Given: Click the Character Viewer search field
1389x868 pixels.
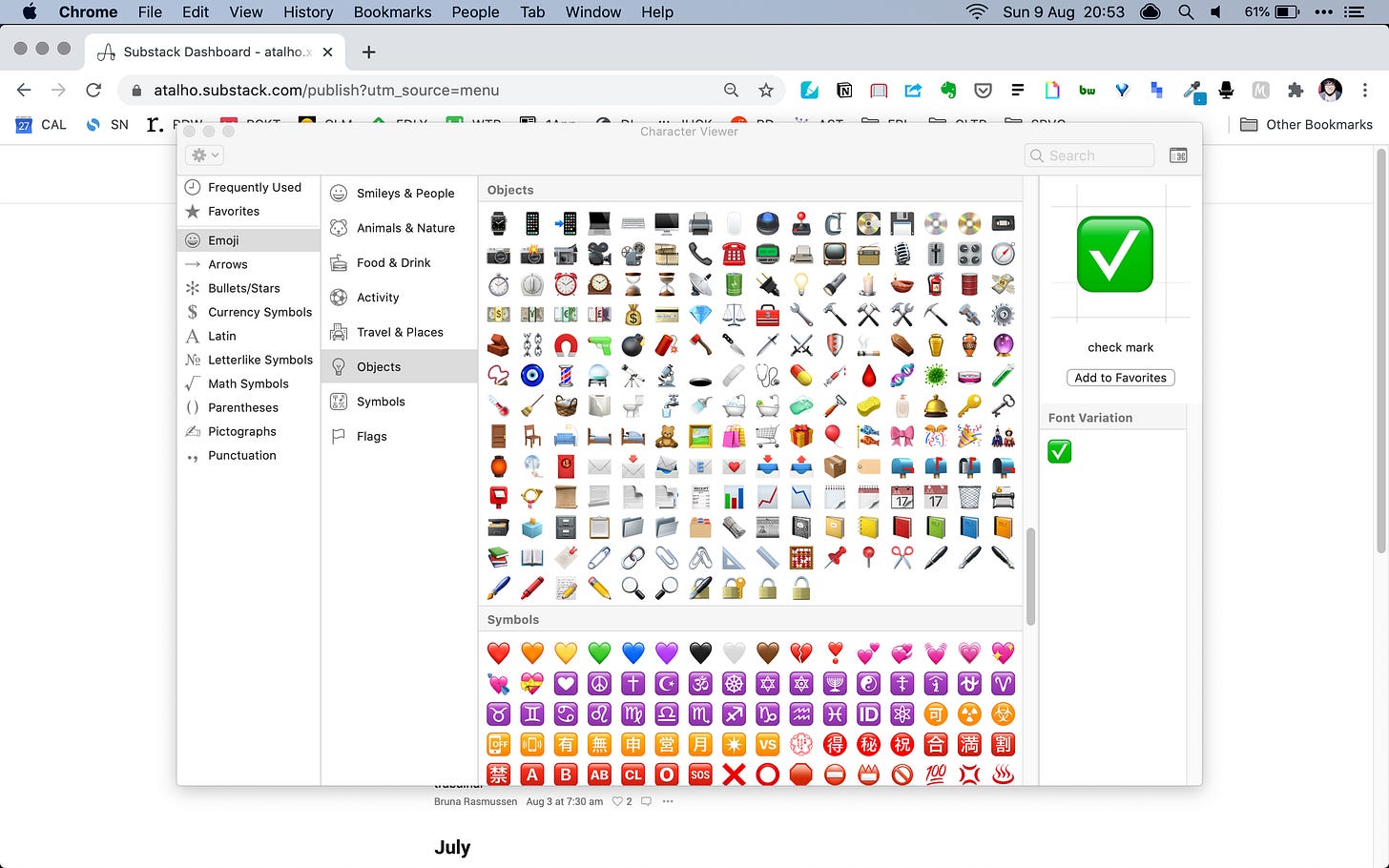Looking at the screenshot, I should point(1089,155).
